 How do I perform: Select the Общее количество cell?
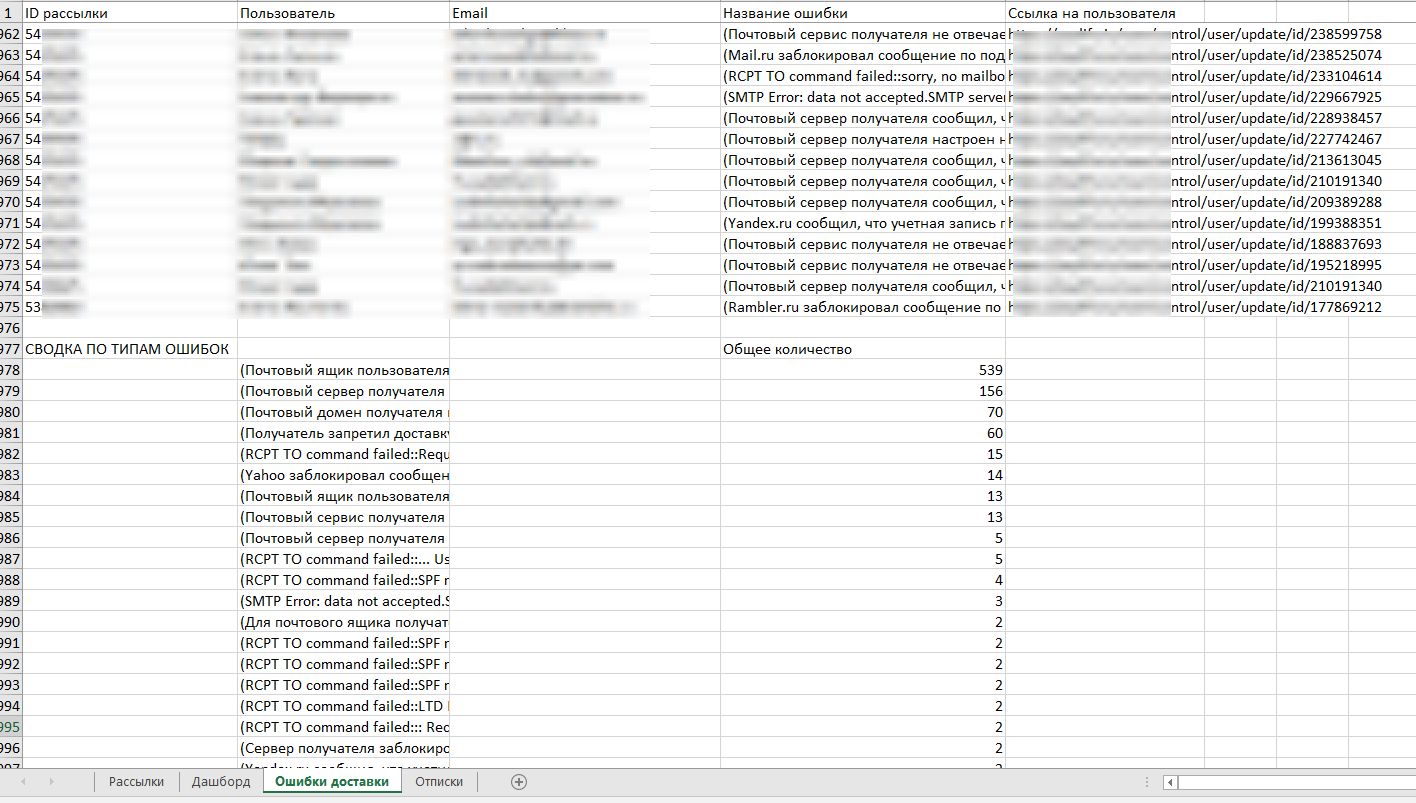click(x=862, y=349)
